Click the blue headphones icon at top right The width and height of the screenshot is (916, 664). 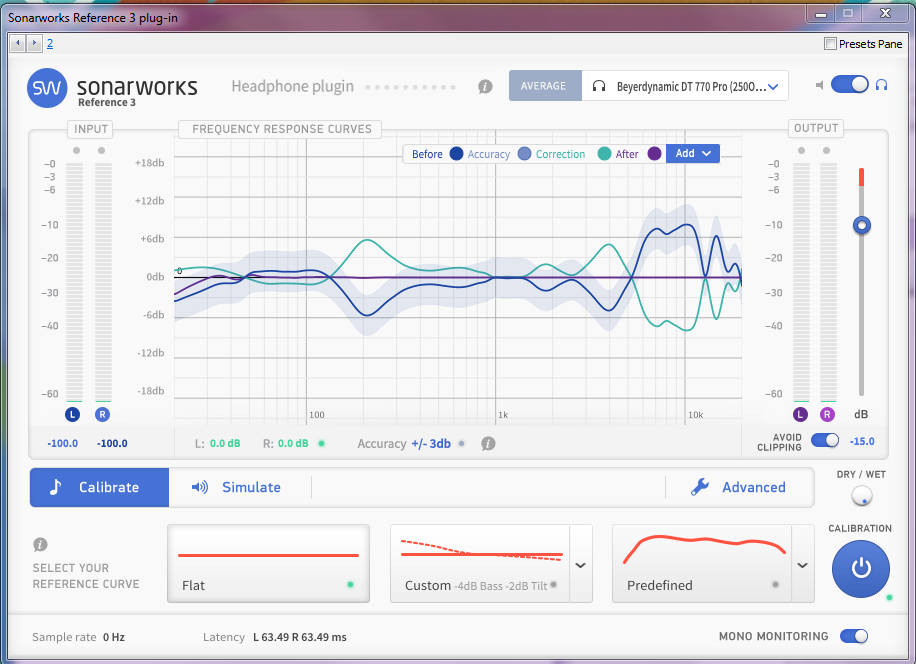882,85
